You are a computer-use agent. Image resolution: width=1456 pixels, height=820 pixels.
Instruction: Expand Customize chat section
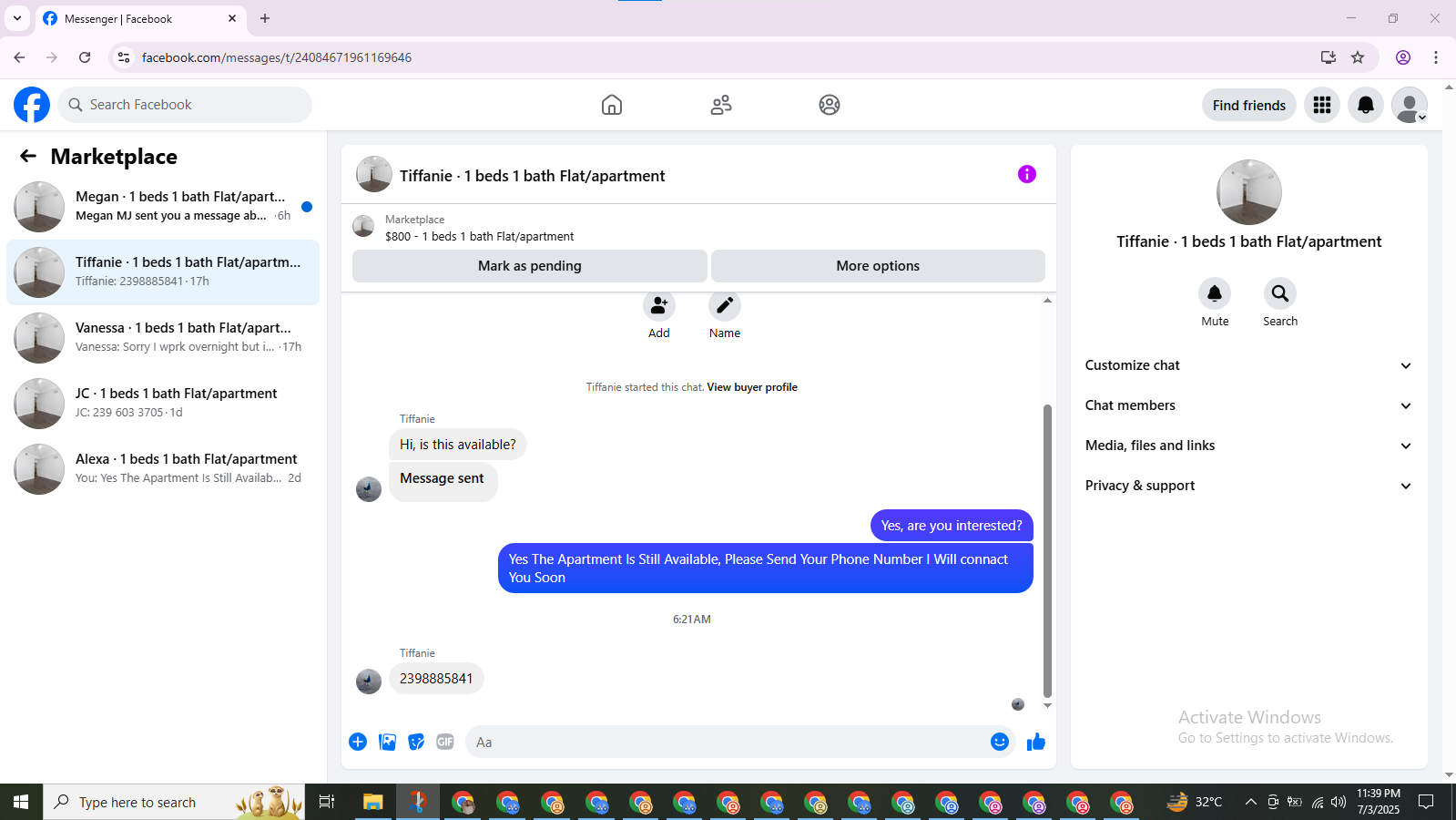1248,365
